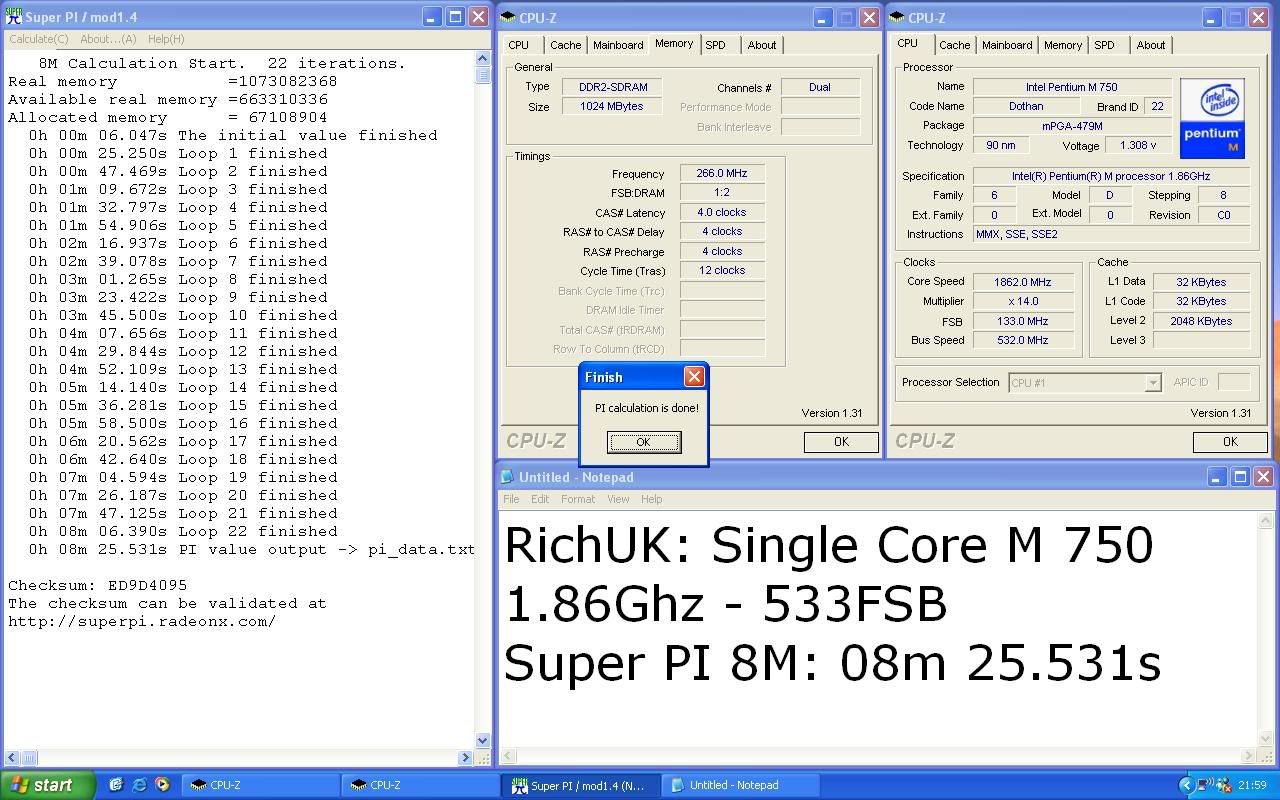Click title icon of CPU-Z processor window
The image size is (1280, 800).
point(897,17)
